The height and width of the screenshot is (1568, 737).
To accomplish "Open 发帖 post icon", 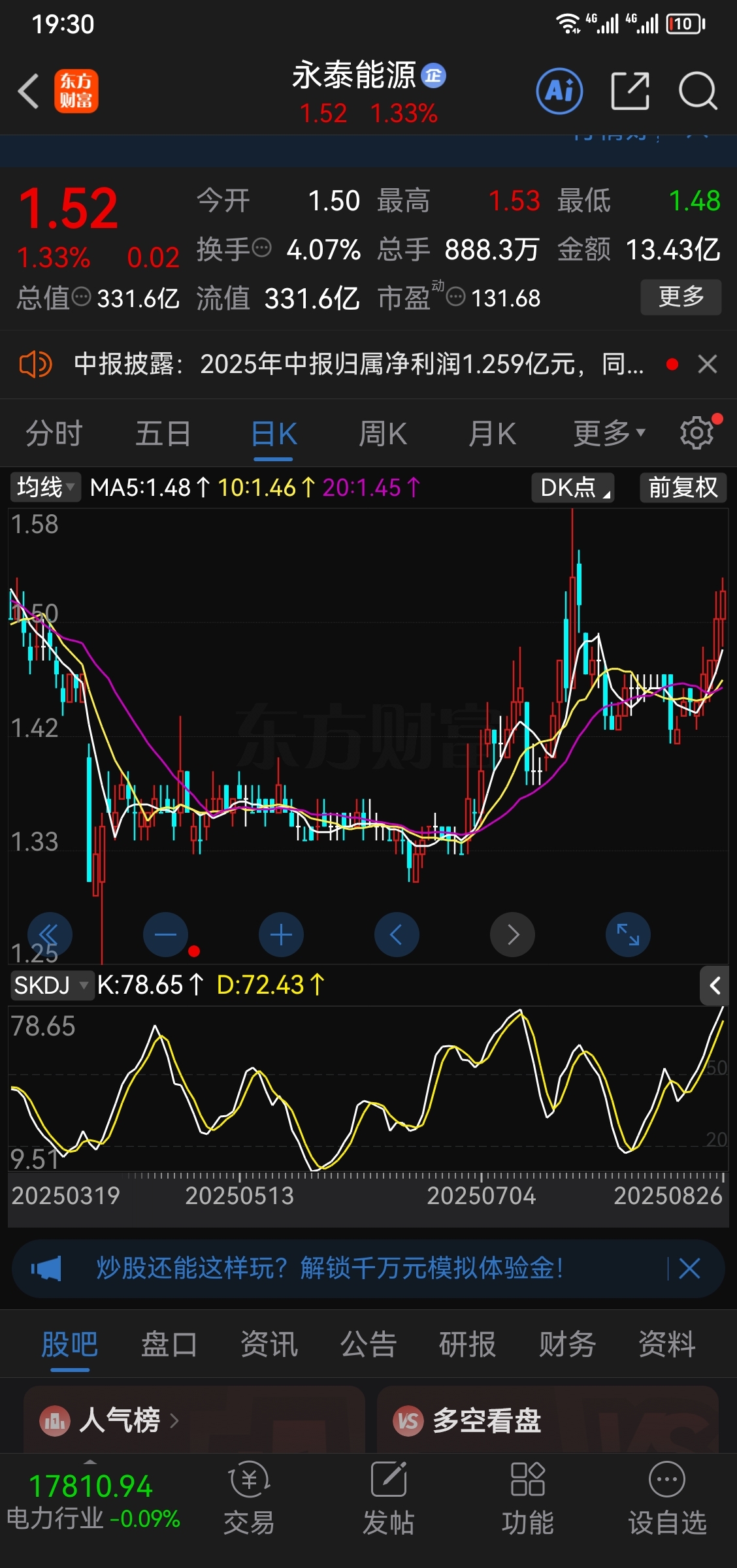I will [389, 1497].
